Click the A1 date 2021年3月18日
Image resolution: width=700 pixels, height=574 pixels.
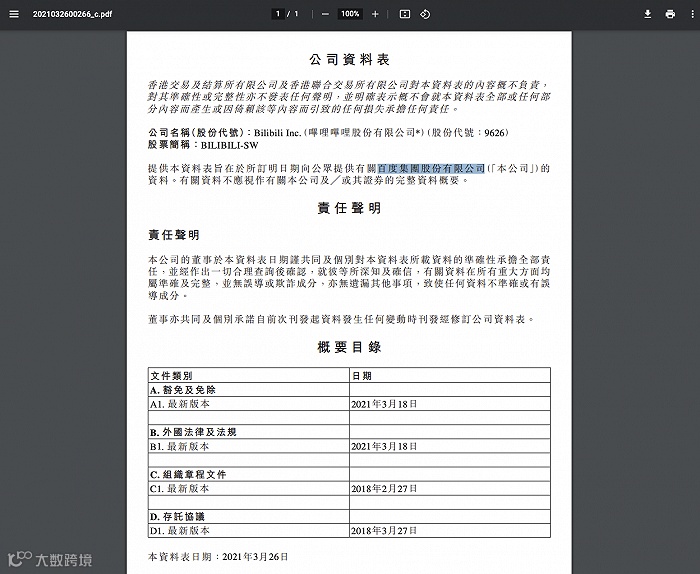point(384,404)
